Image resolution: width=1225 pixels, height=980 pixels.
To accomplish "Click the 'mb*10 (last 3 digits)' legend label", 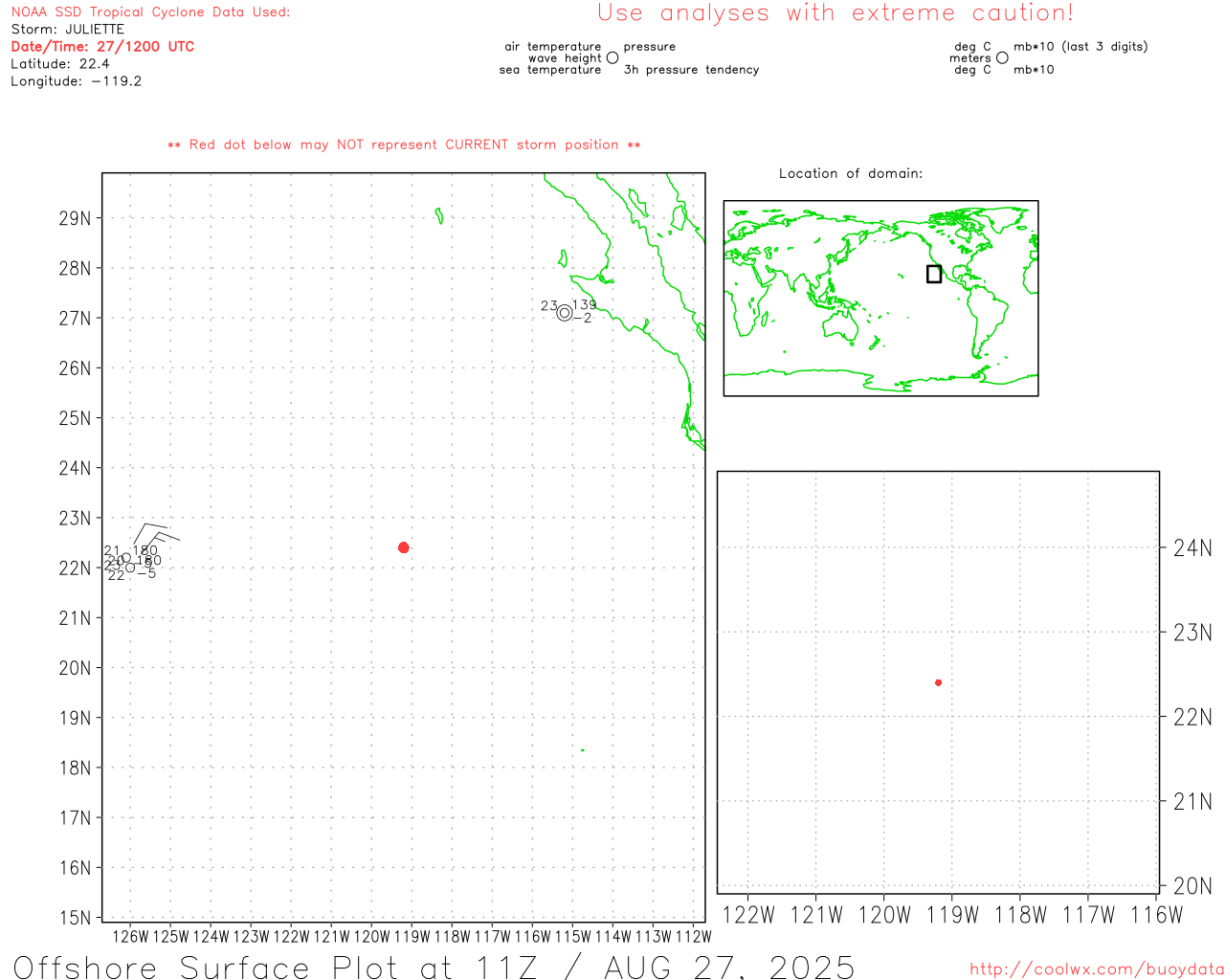I will (x=1080, y=47).
